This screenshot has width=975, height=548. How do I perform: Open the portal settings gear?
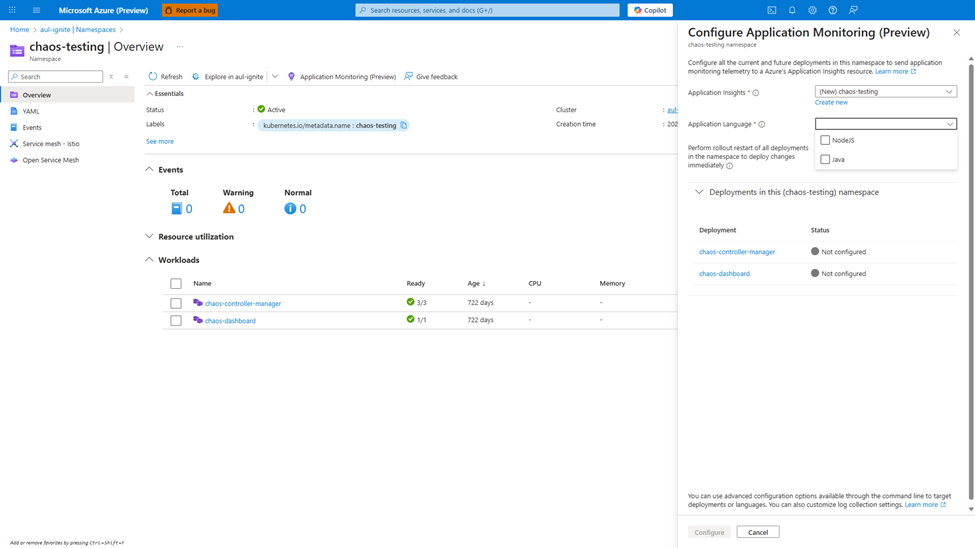coord(812,10)
